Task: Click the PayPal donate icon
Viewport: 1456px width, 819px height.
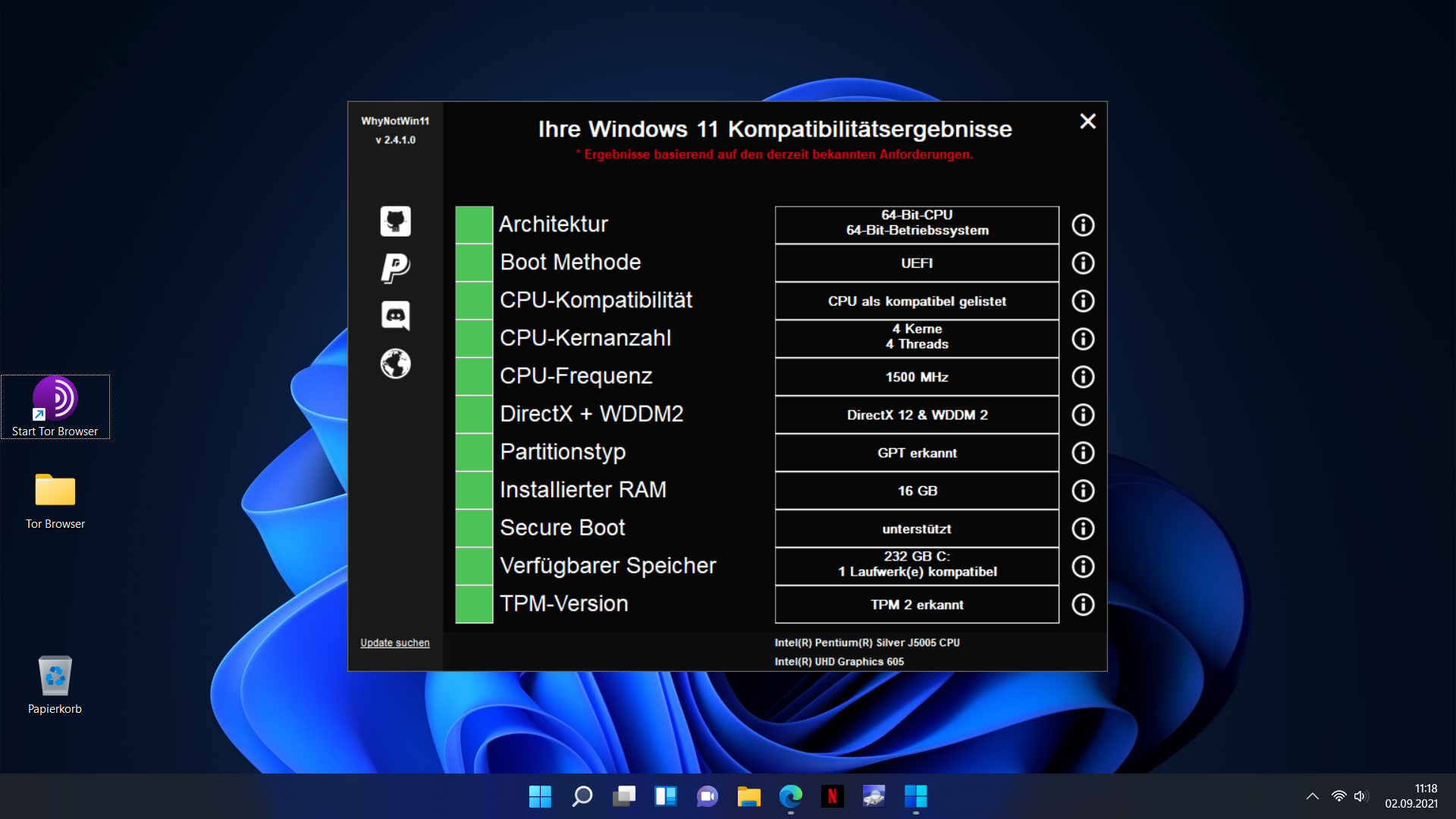Action: coord(395,268)
